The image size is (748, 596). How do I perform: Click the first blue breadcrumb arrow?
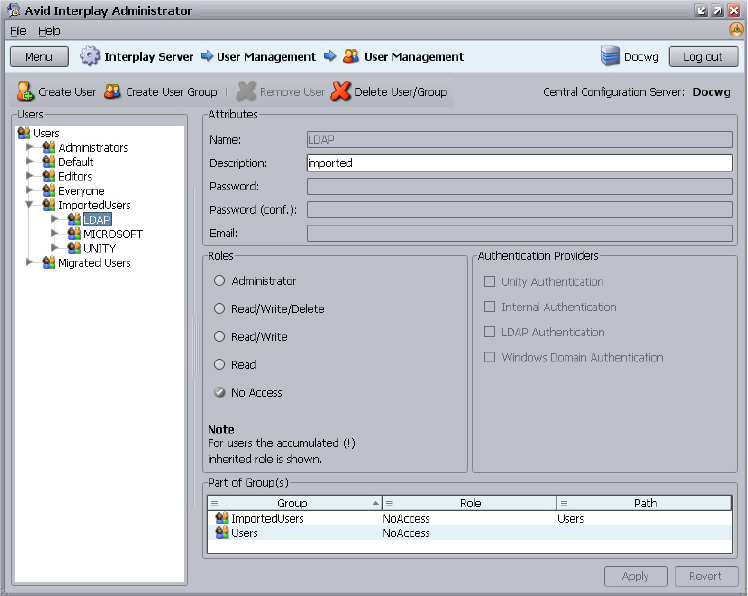[207, 56]
